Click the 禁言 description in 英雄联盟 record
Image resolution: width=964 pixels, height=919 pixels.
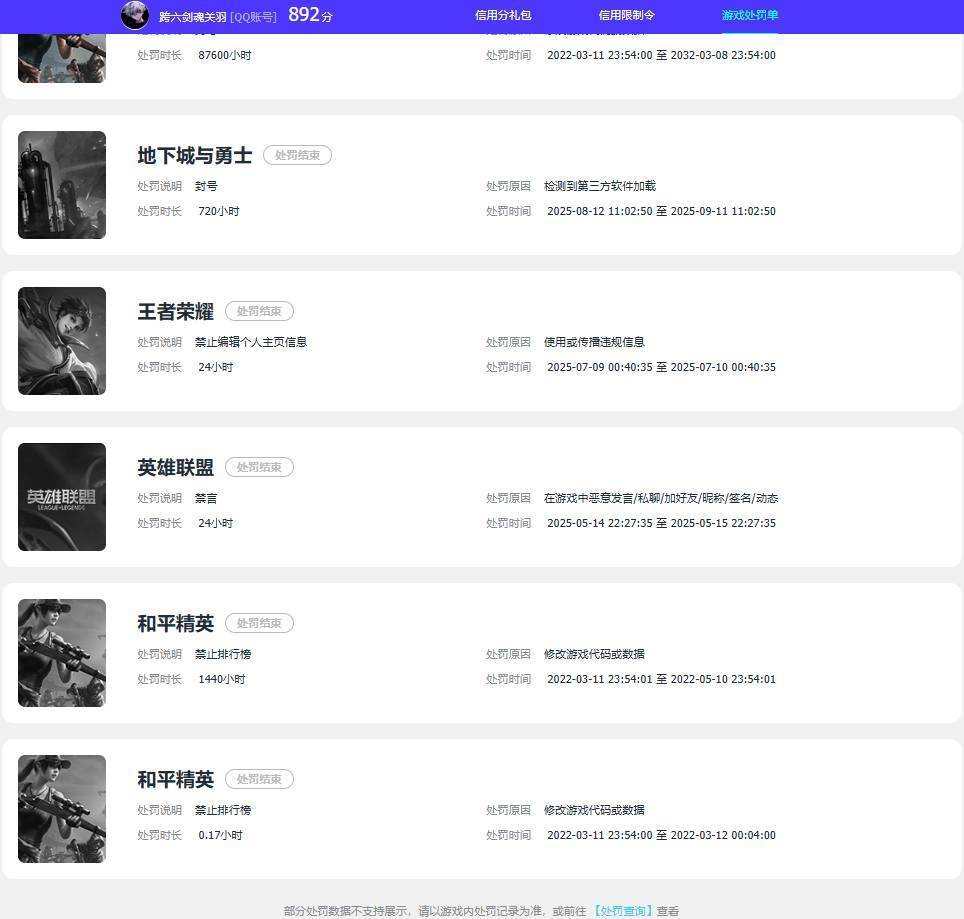206,499
